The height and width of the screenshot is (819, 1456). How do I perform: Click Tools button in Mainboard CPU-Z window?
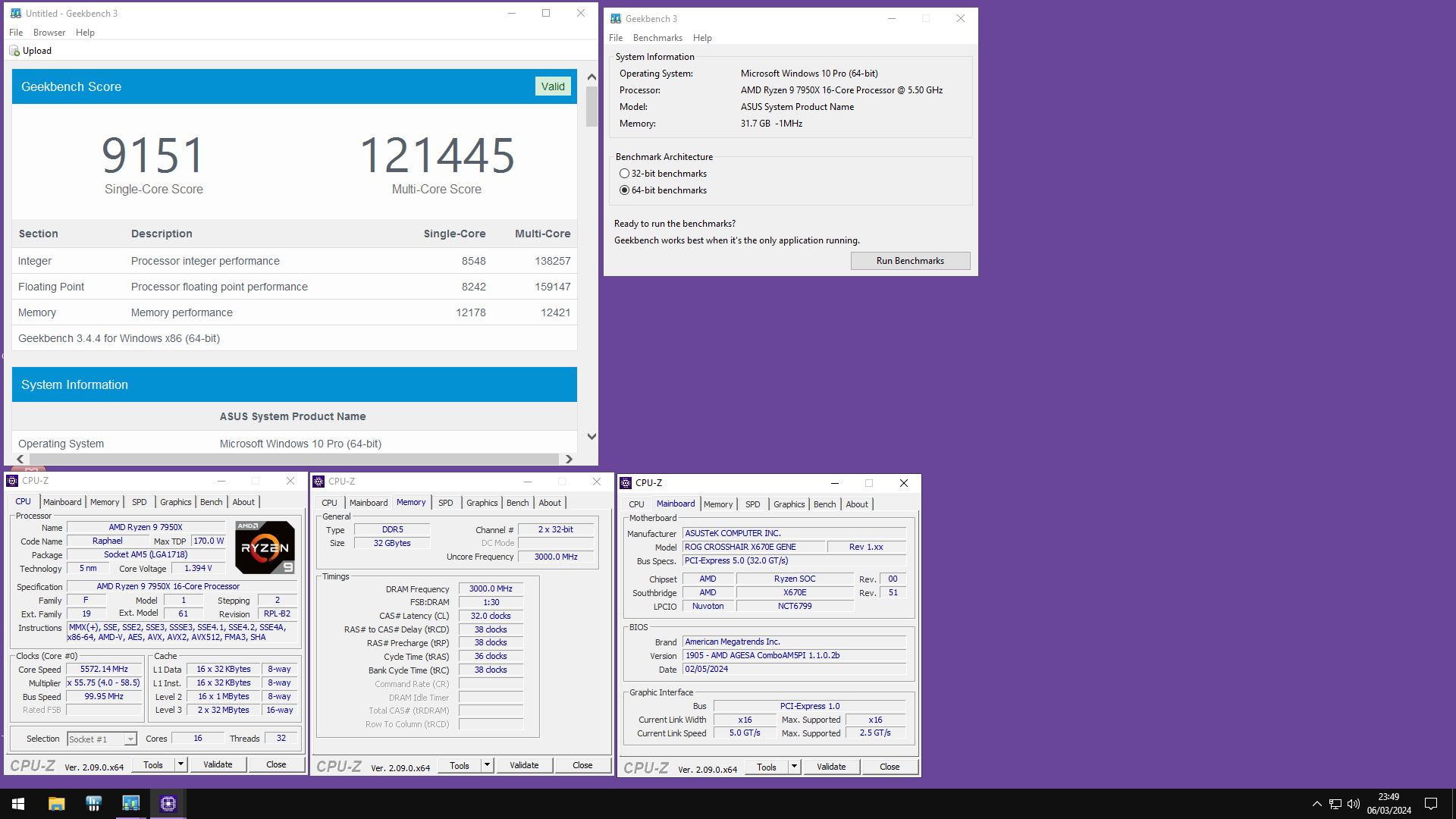[767, 767]
